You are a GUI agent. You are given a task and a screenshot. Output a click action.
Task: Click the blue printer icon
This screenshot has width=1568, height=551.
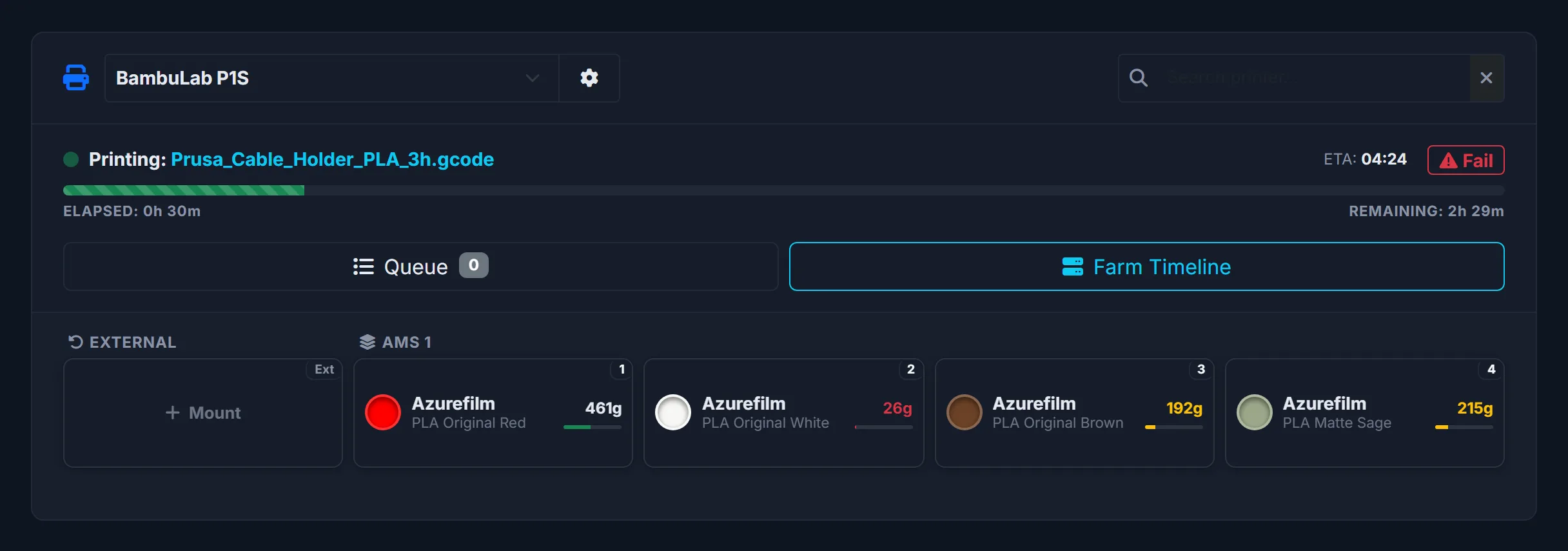point(76,77)
